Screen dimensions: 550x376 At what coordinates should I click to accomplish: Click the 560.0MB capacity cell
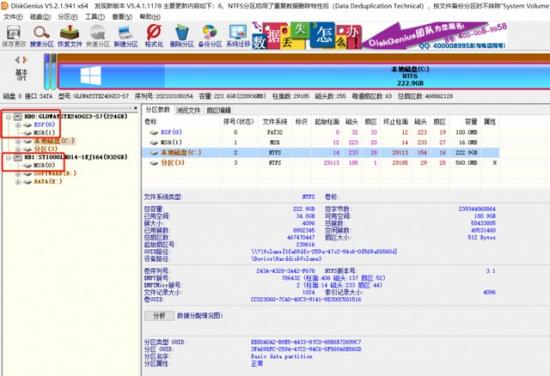pyautogui.click(x=466, y=163)
